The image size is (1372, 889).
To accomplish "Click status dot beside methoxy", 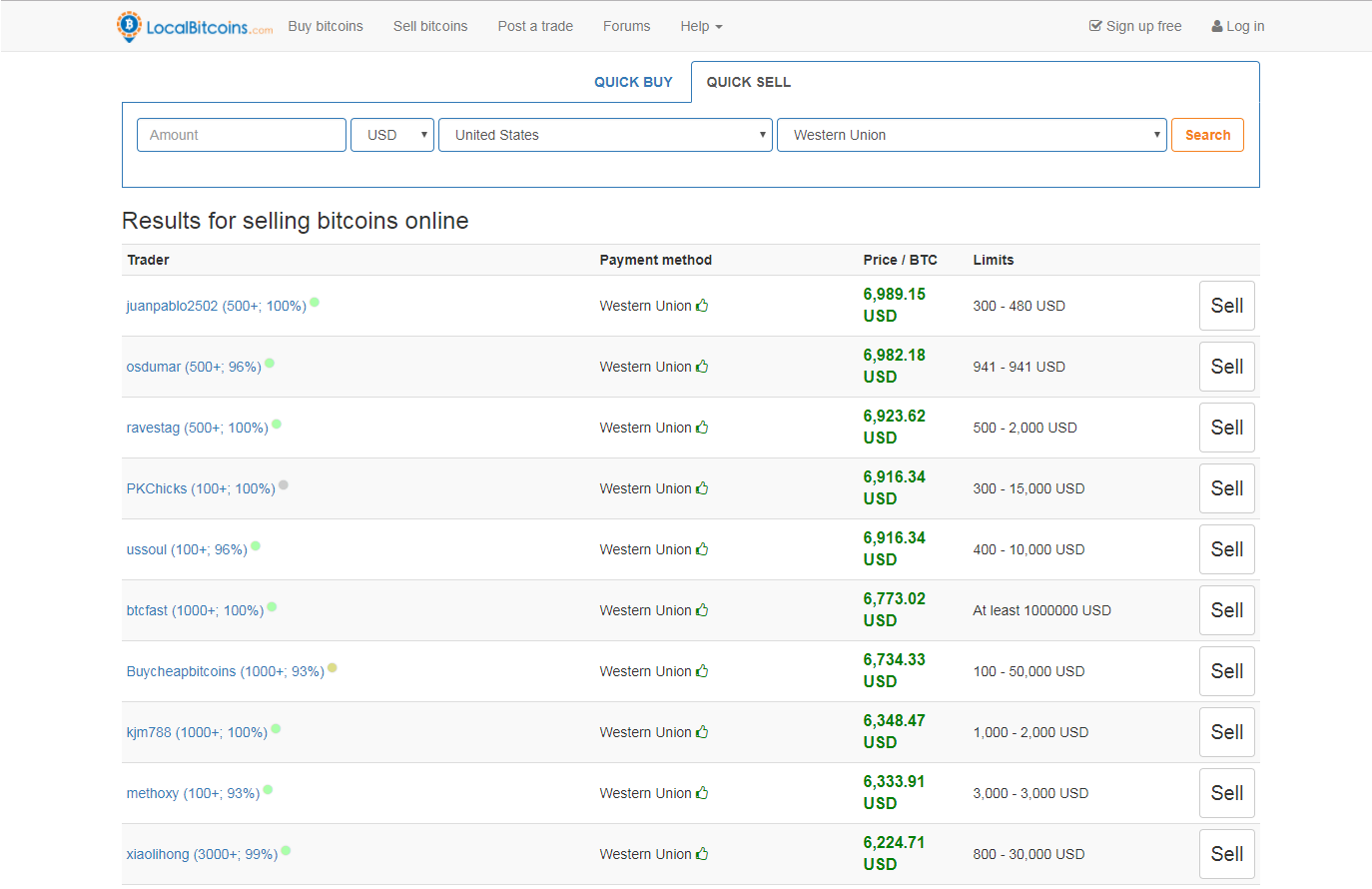I will [268, 789].
